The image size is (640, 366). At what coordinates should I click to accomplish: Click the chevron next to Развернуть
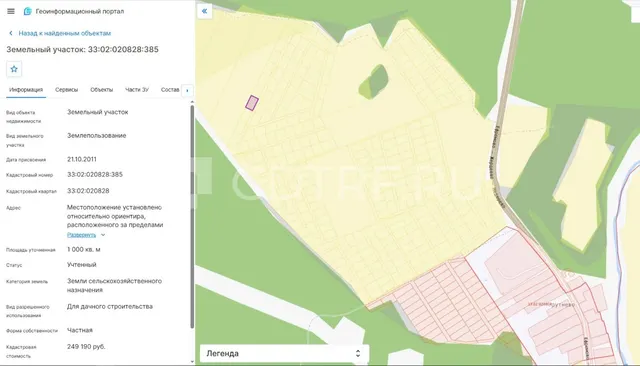pyautogui.click(x=103, y=235)
